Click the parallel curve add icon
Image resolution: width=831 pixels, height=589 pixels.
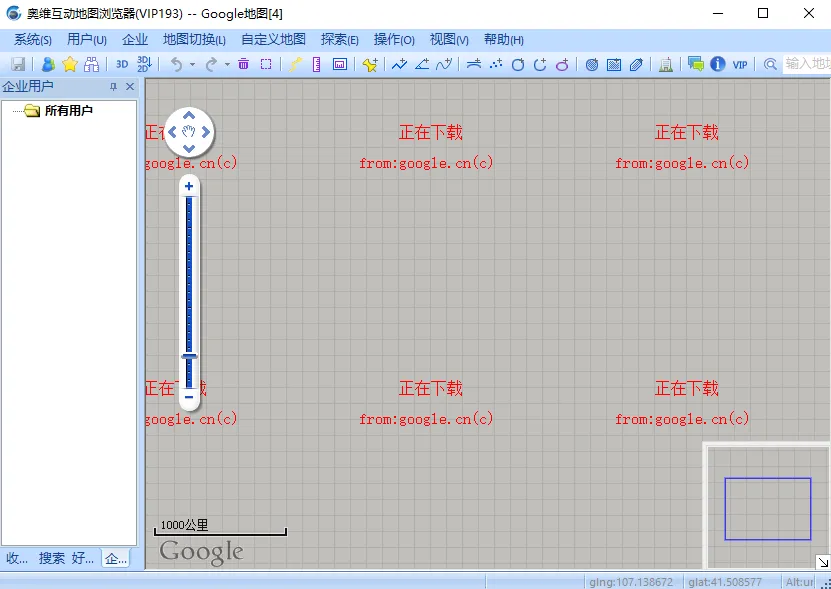[474, 64]
